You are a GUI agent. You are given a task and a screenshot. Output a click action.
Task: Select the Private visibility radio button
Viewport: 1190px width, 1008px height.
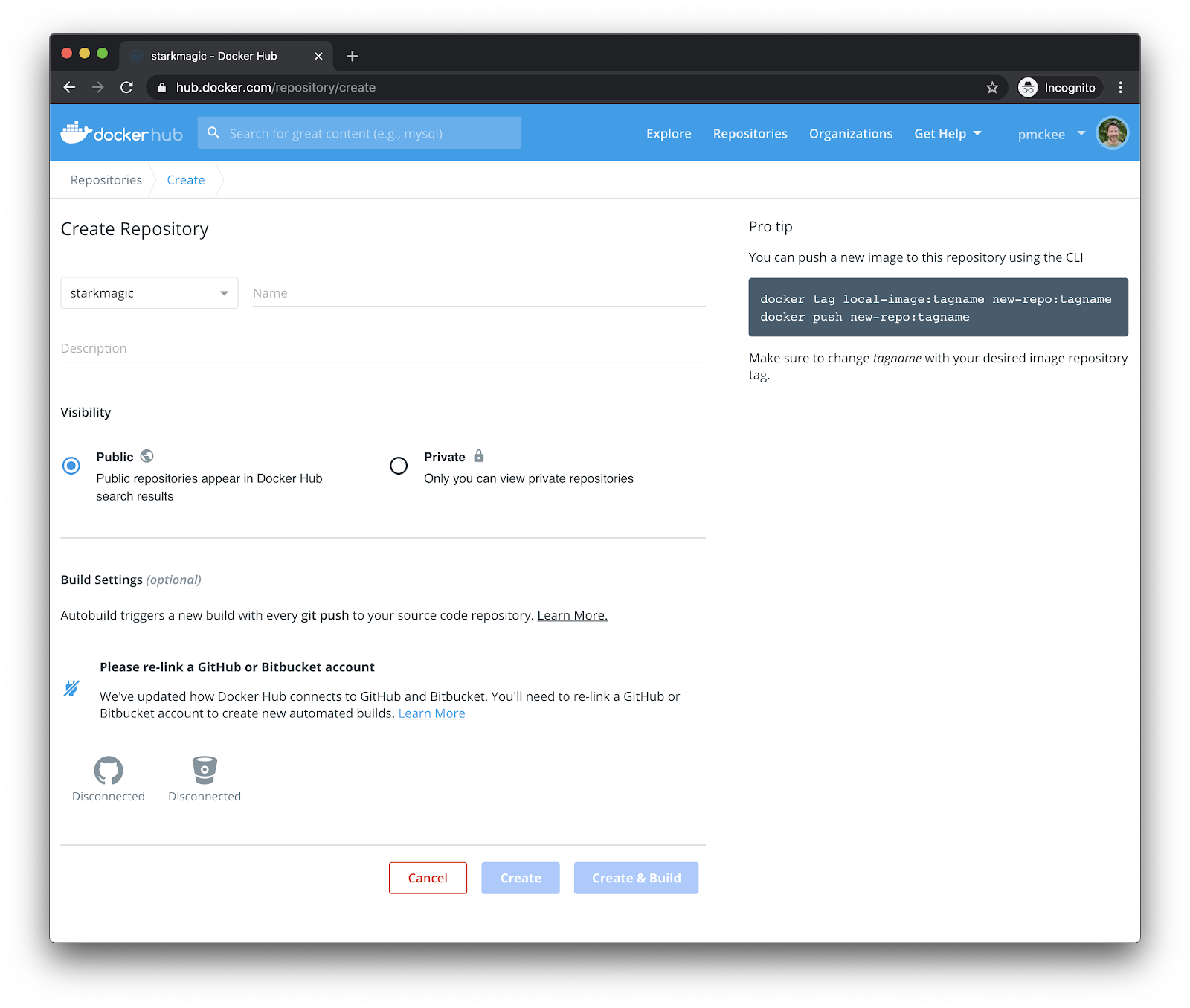pyautogui.click(x=399, y=466)
